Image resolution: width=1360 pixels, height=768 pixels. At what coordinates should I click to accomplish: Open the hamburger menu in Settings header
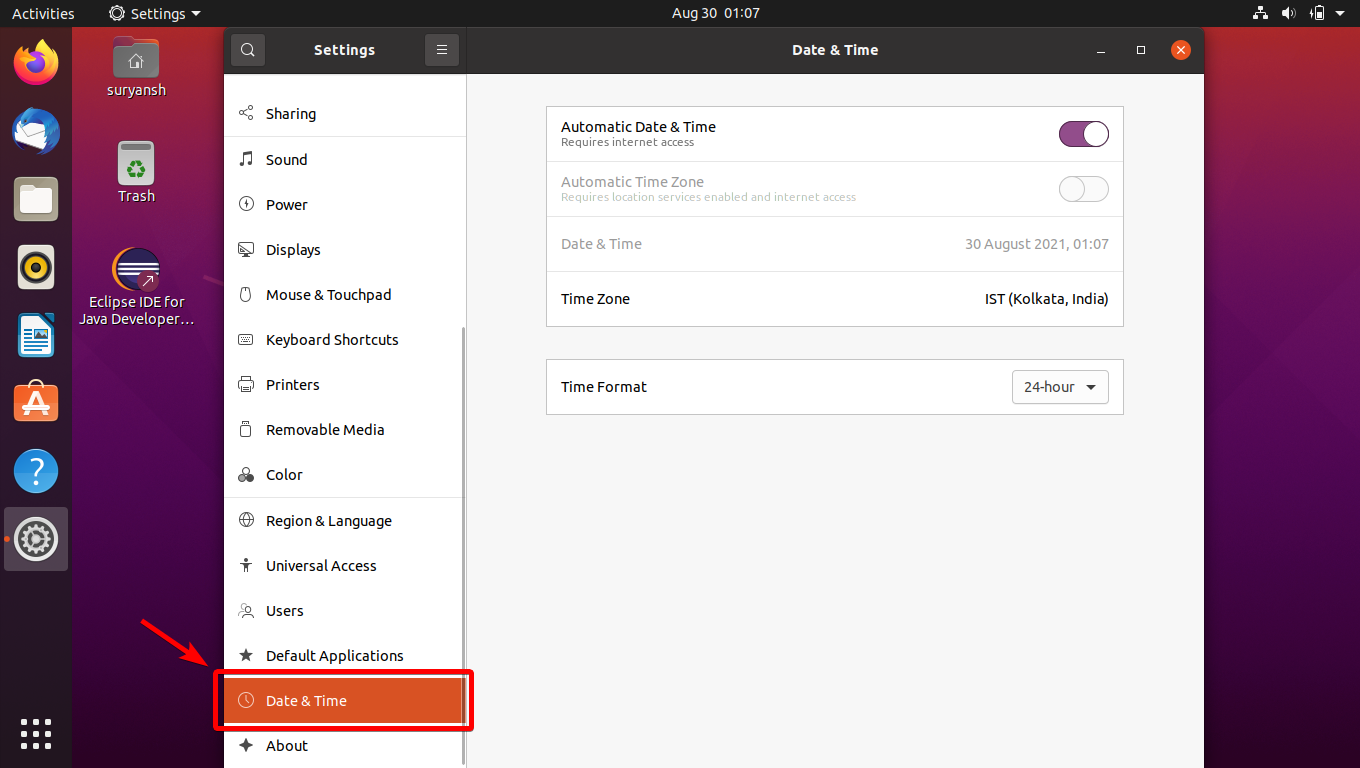441,49
